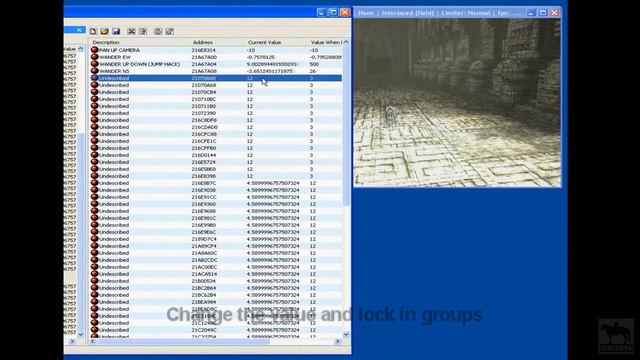
Task: Click the last toolbar icon with pencil
Action: click(170, 31)
